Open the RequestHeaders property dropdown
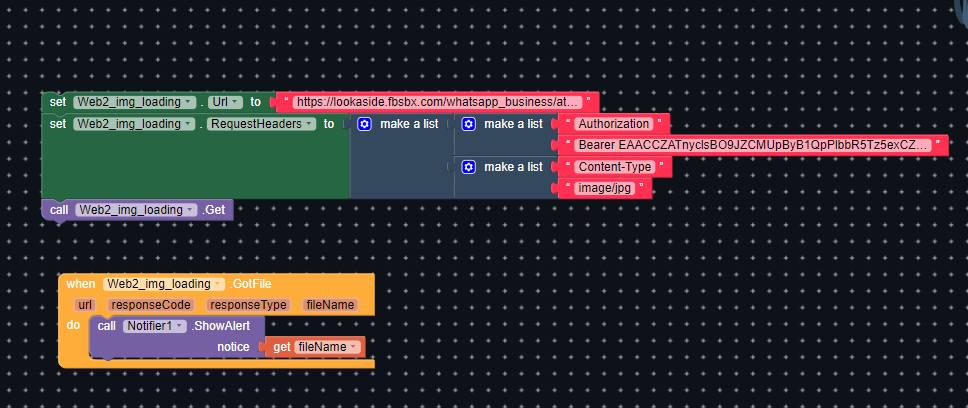Viewport: 968px width, 408px height. point(262,124)
